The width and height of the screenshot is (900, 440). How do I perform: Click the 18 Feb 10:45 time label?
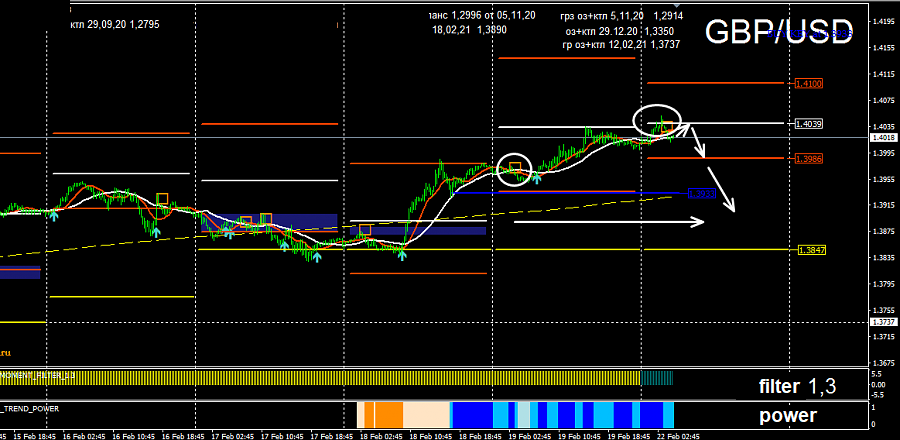(x=431, y=436)
